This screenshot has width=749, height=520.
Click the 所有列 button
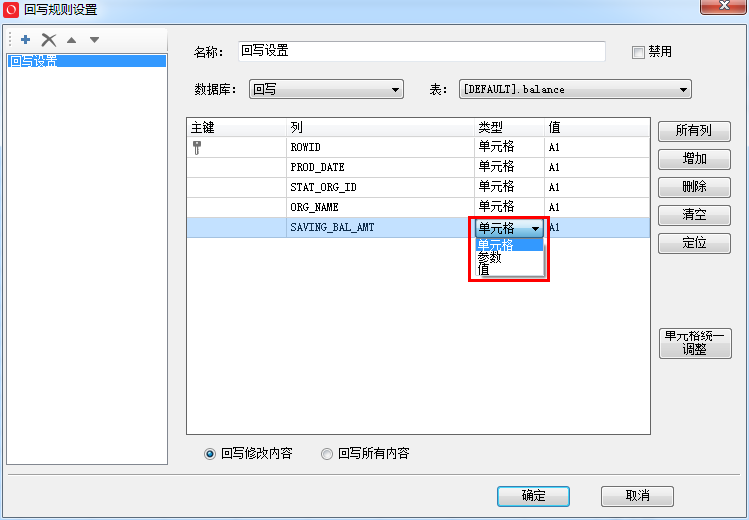pos(694,131)
